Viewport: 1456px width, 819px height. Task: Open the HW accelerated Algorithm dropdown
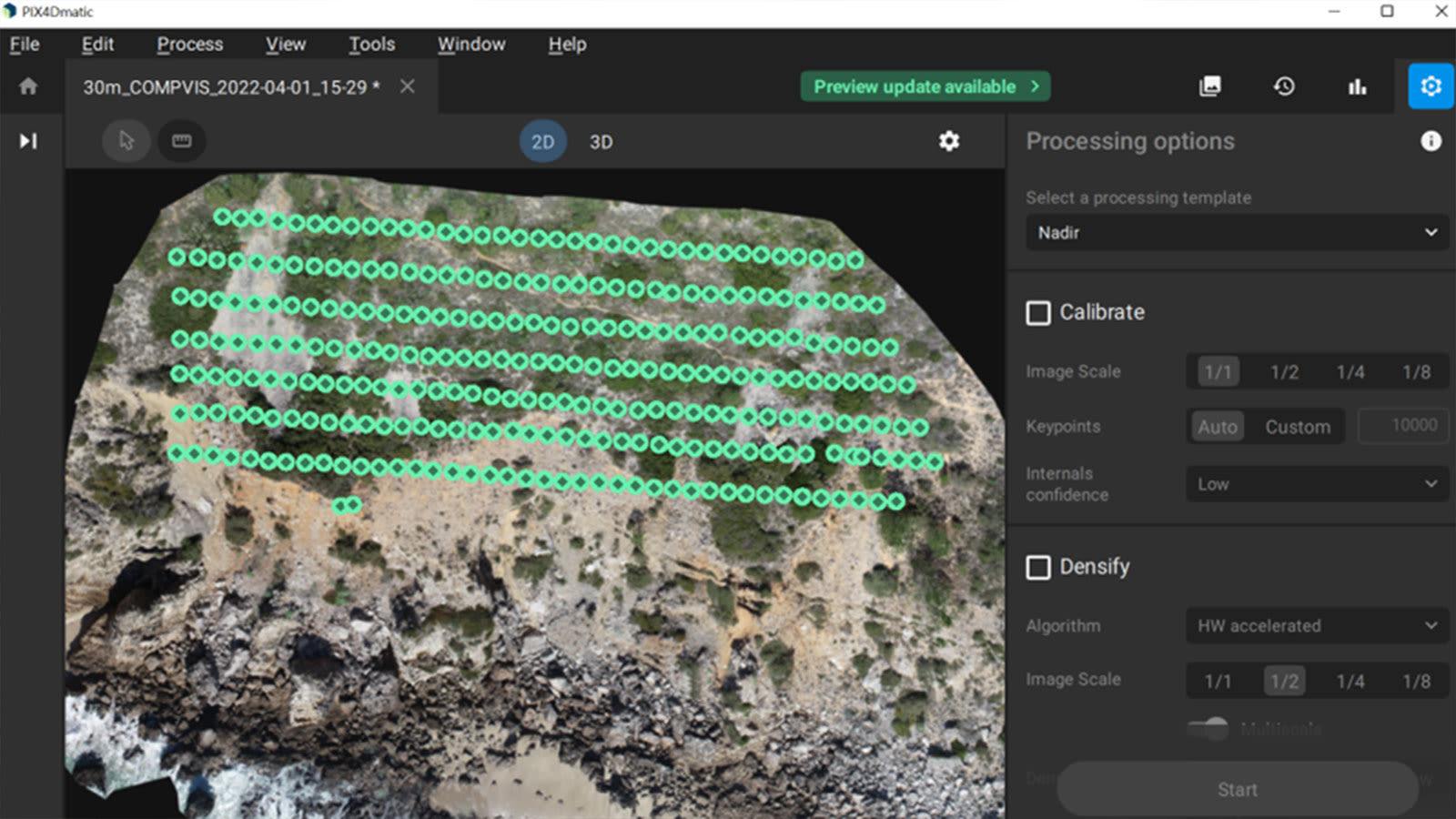click(x=1317, y=626)
